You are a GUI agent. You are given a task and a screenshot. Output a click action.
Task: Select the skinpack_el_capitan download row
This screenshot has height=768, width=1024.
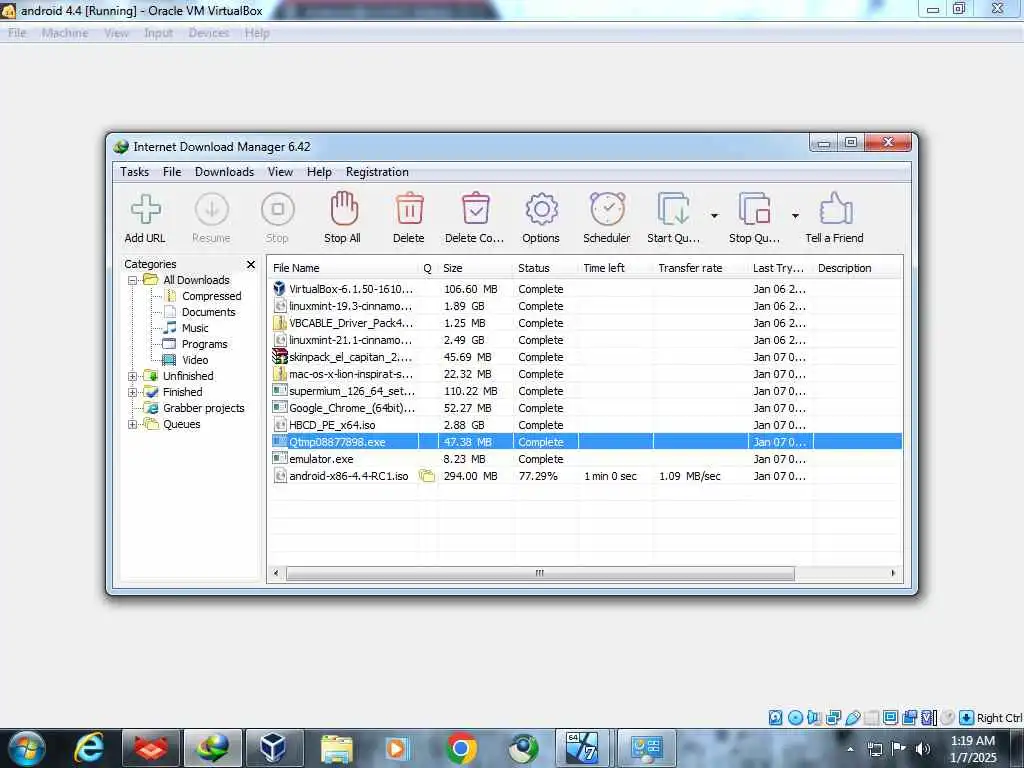586,357
